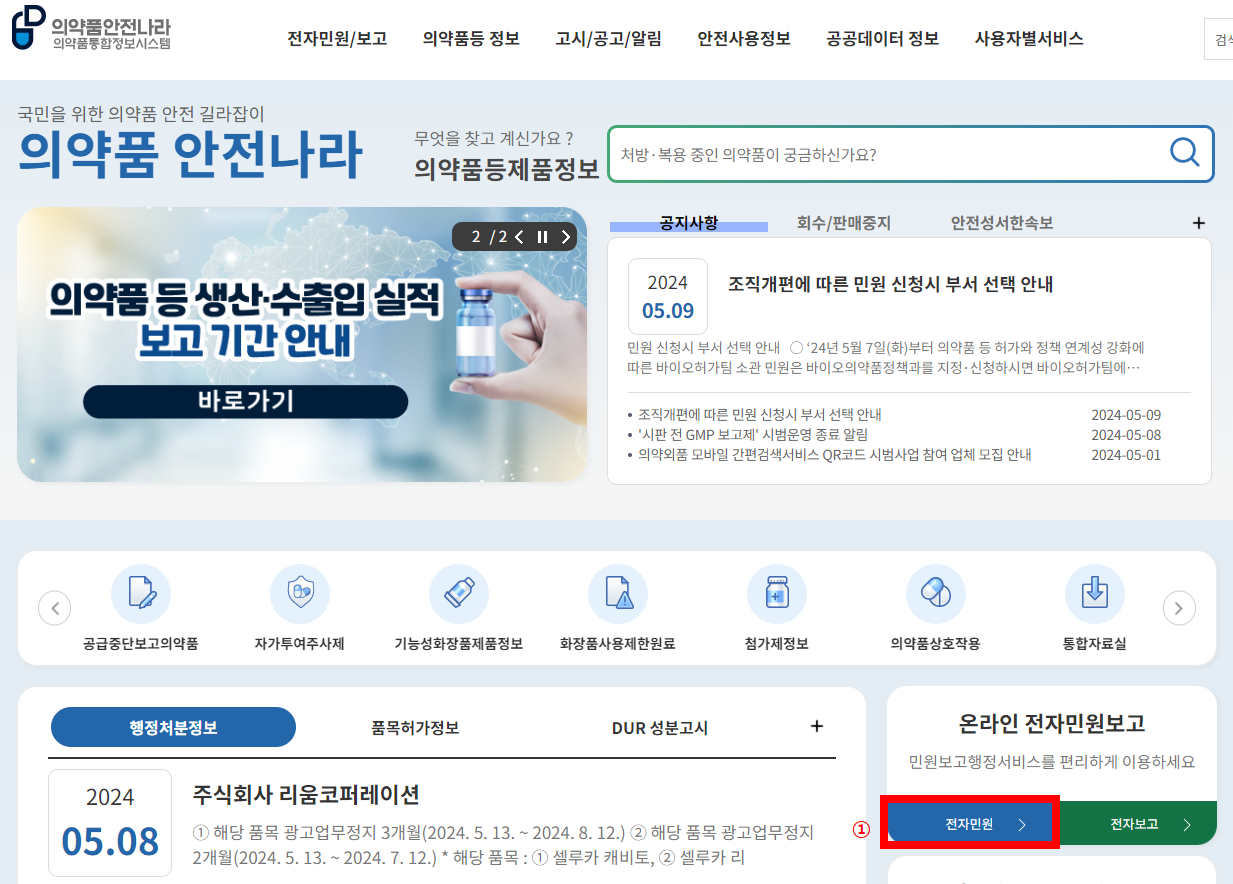Click the search magnifier icon
1233x884 pixels.
[x=1184, y=153]
